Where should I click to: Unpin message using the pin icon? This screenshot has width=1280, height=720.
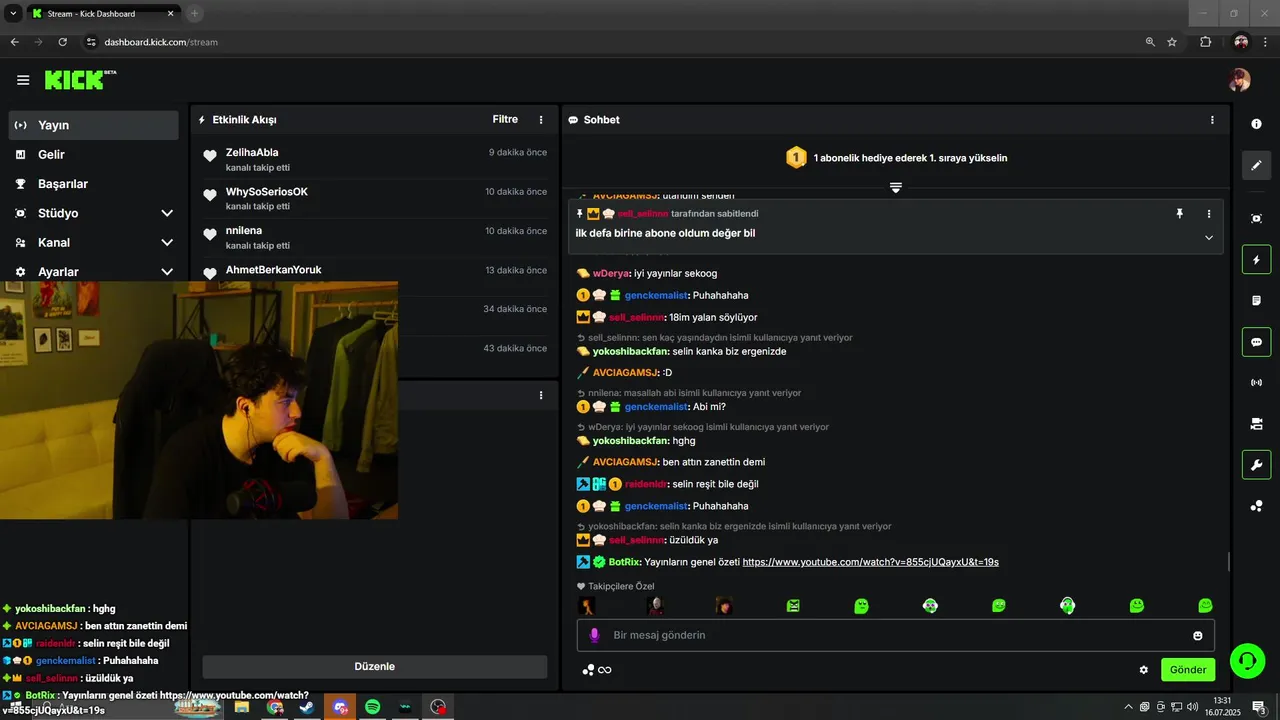pos(1180,214)
